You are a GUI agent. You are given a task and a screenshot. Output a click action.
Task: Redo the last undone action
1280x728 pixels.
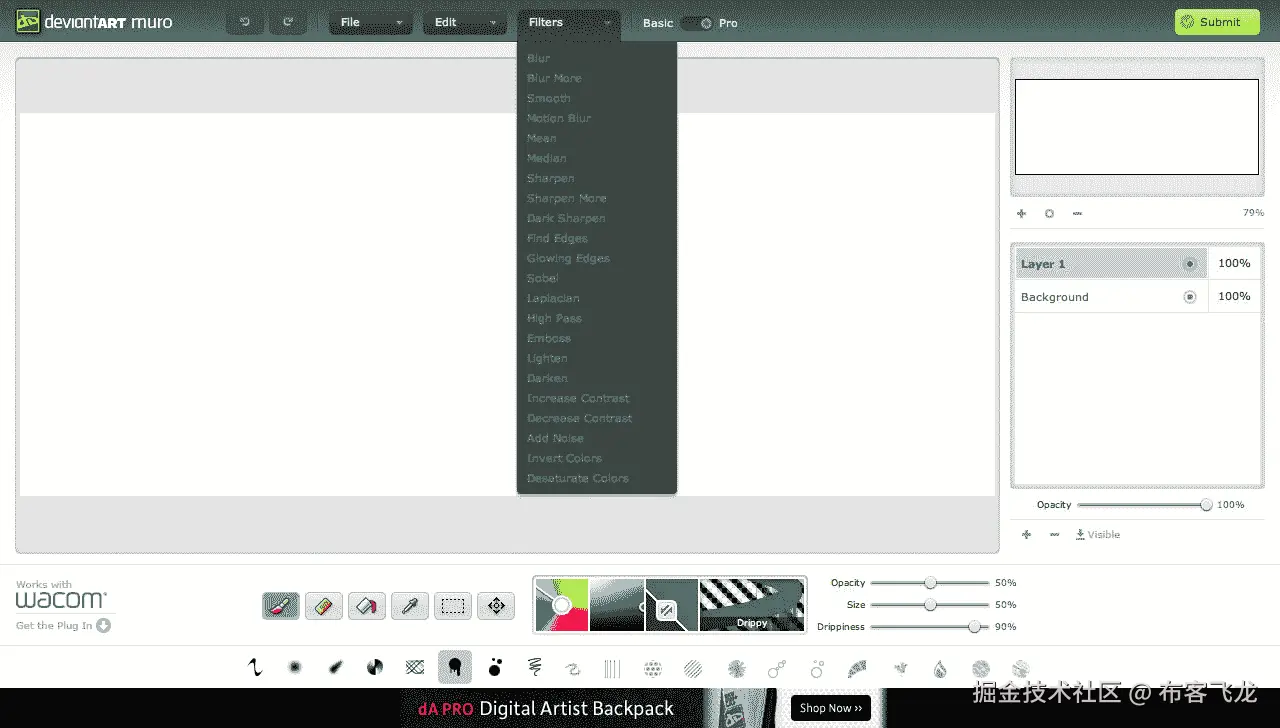[x=288, y=22]
